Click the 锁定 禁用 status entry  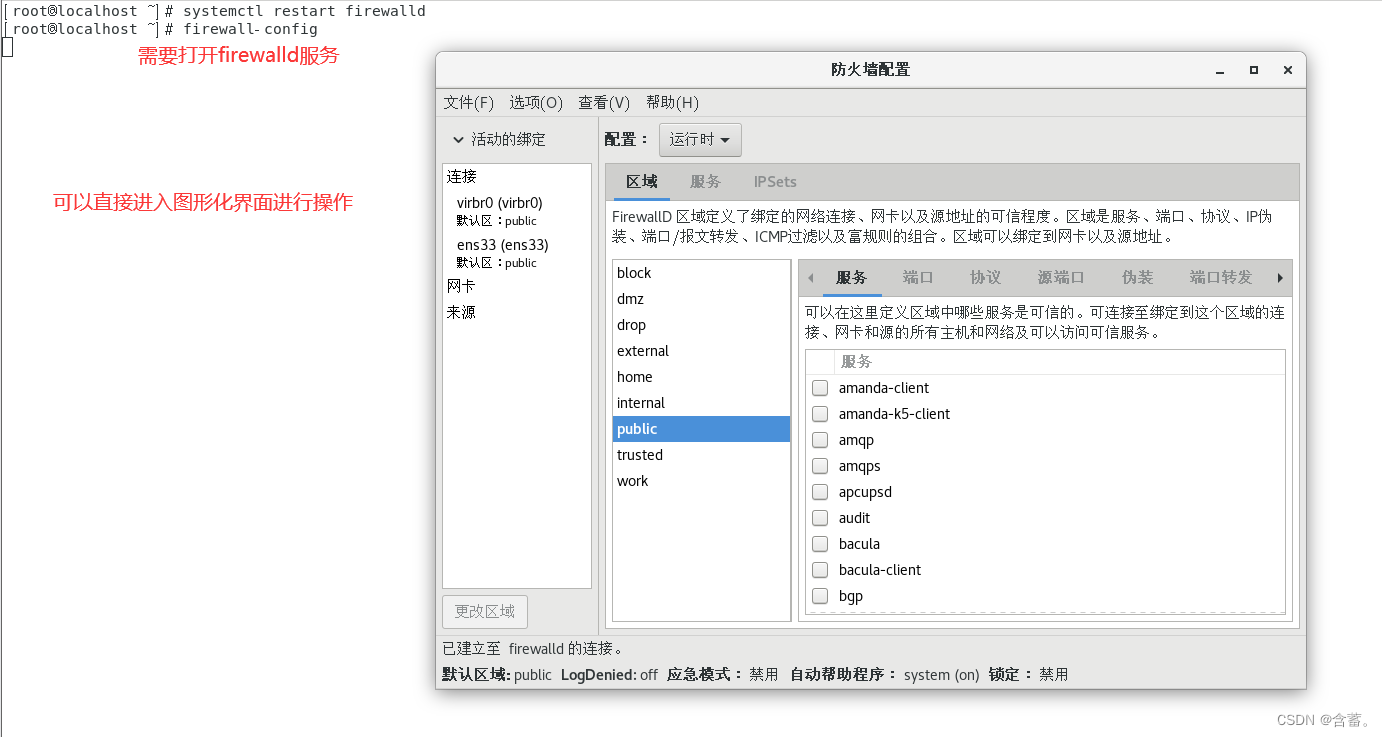point(1028,675)
